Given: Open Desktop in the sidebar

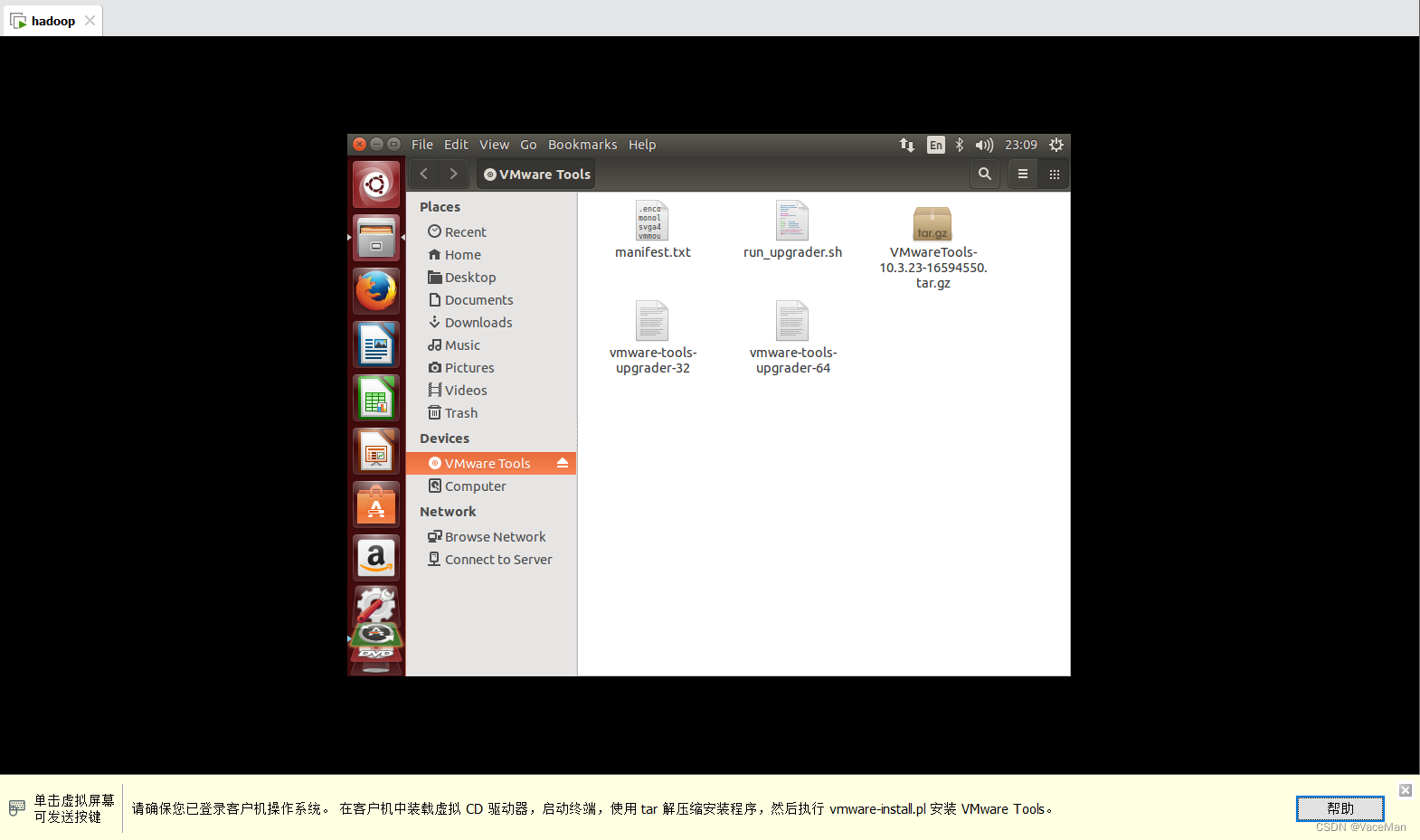Looking at the screenshot, I should tap(491, 278).
